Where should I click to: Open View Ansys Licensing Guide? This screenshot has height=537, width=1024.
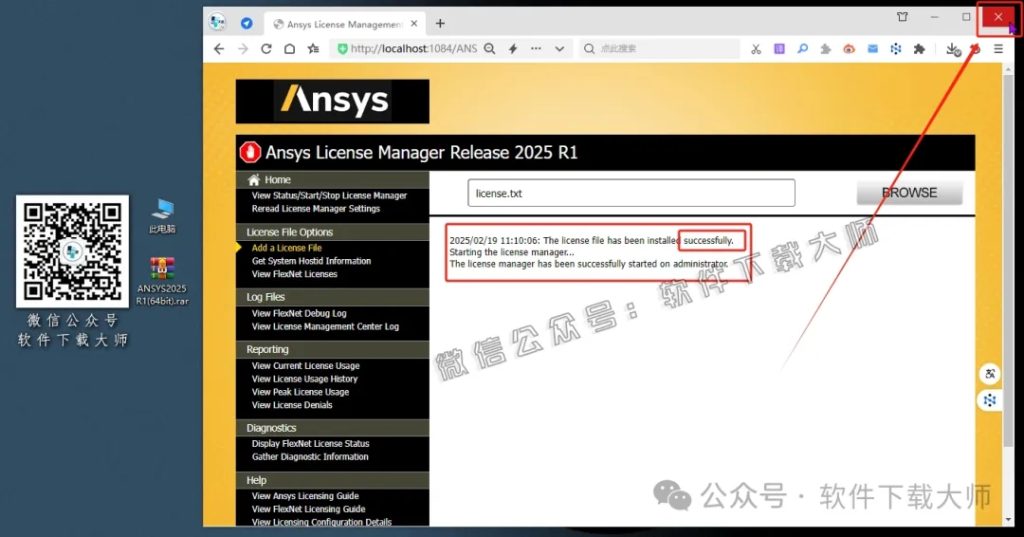click(x=305, y=496)
